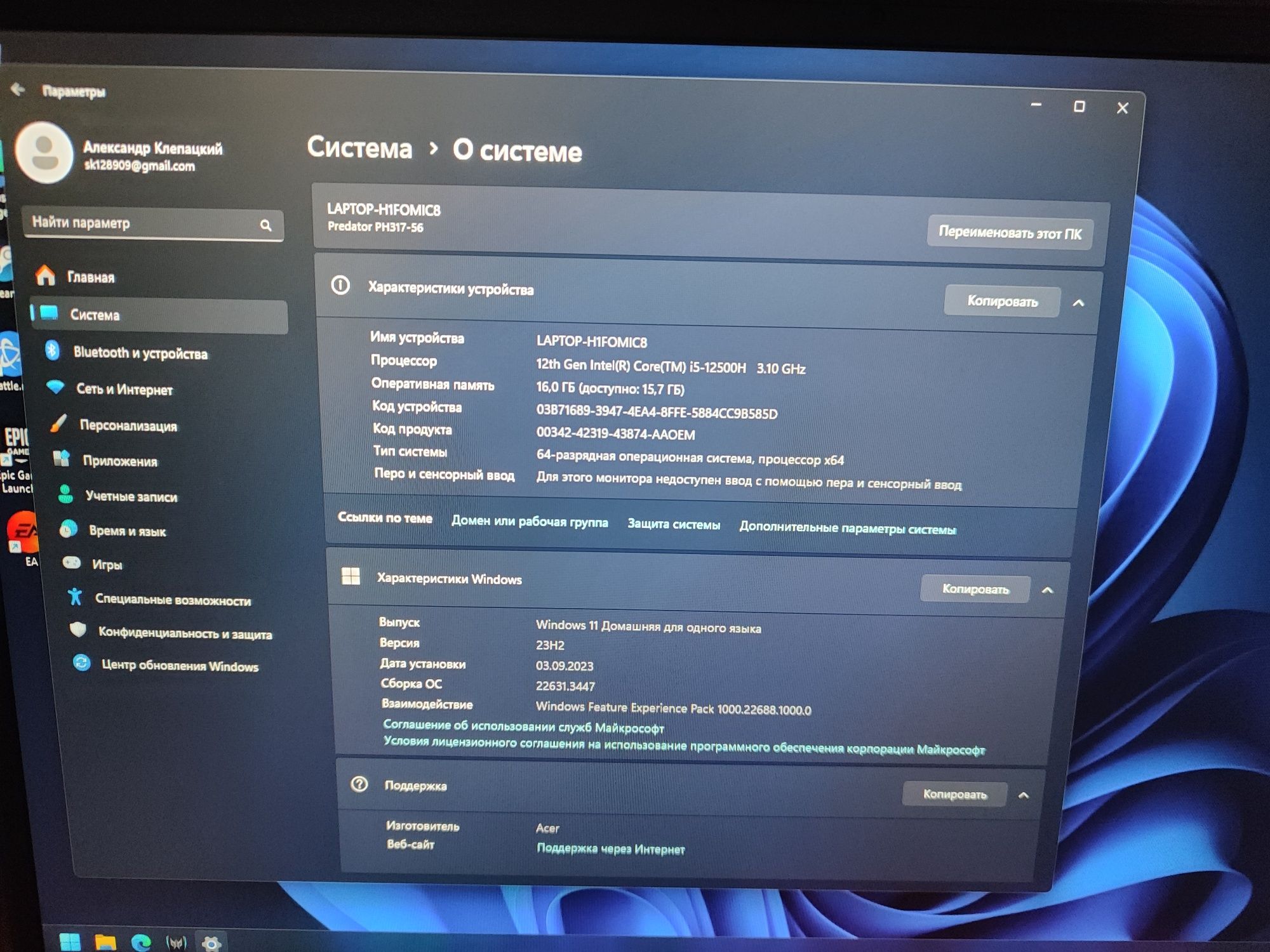1270x952 pixels.
Task: Collapse Характеристики Windows section chevron
Action: (1048, 590)
